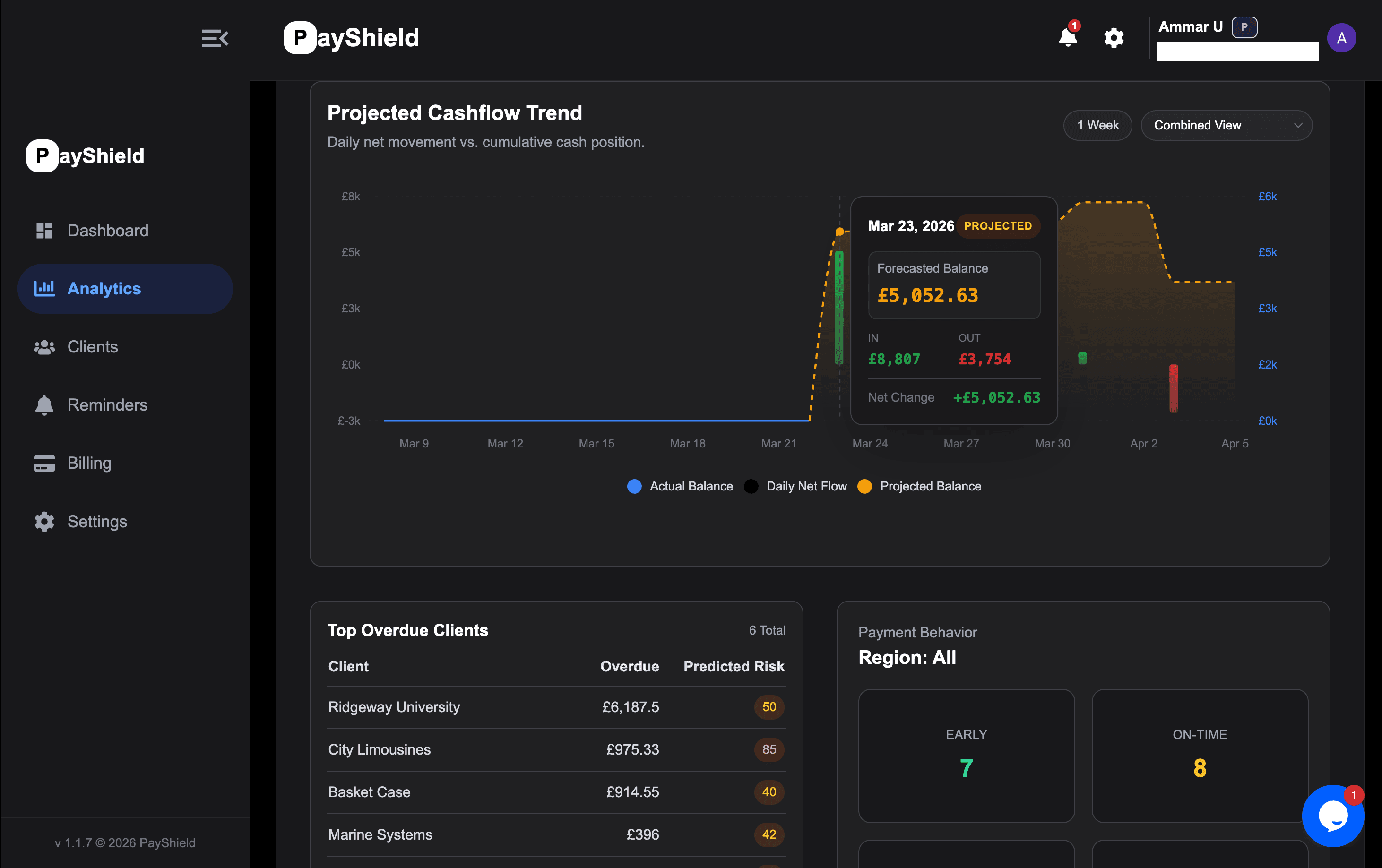
Task: Click the purple user avatar A
Action: [x=1341, y=38]
